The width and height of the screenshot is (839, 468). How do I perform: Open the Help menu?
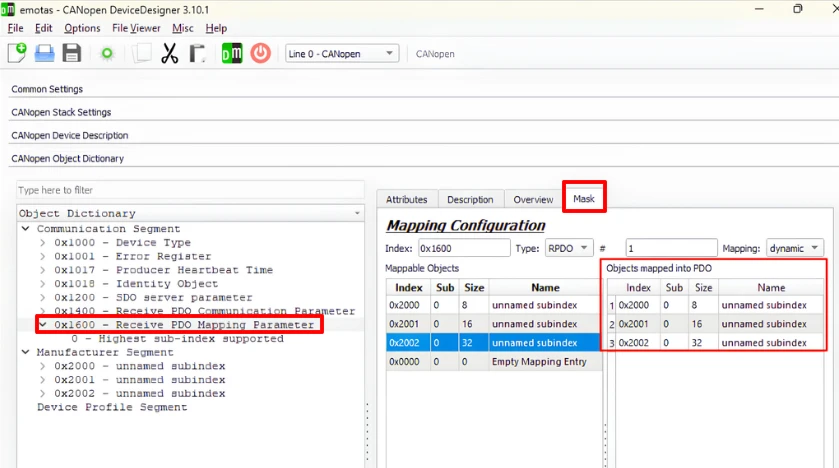[216, 28]
